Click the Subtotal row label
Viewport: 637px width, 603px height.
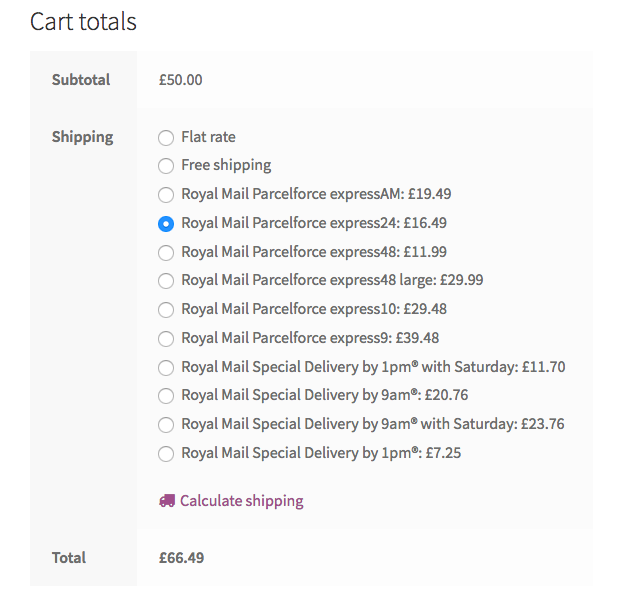81,80
